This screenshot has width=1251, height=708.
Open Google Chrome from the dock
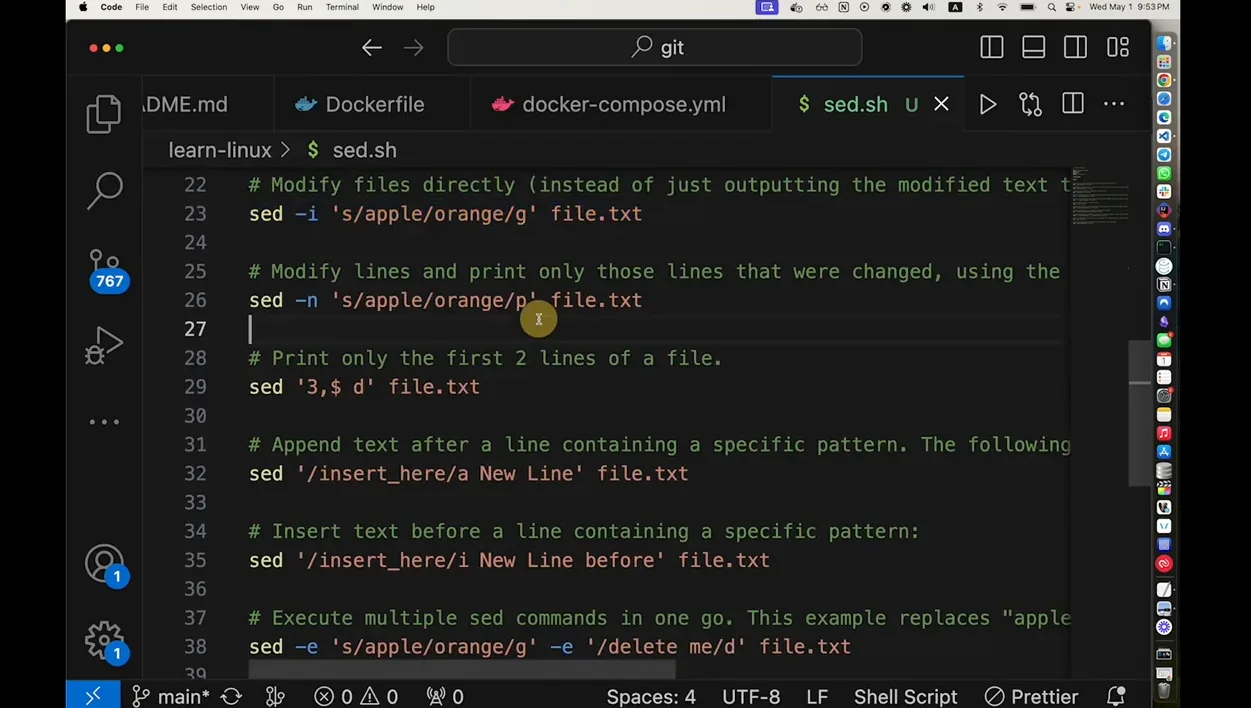[1164, 80]
